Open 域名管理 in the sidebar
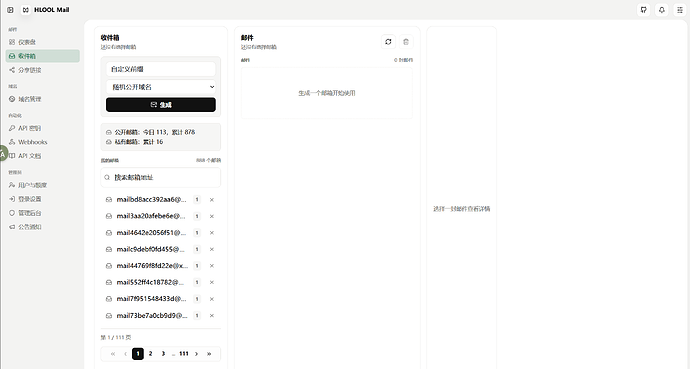690x369 pixels. click(43, 99)
